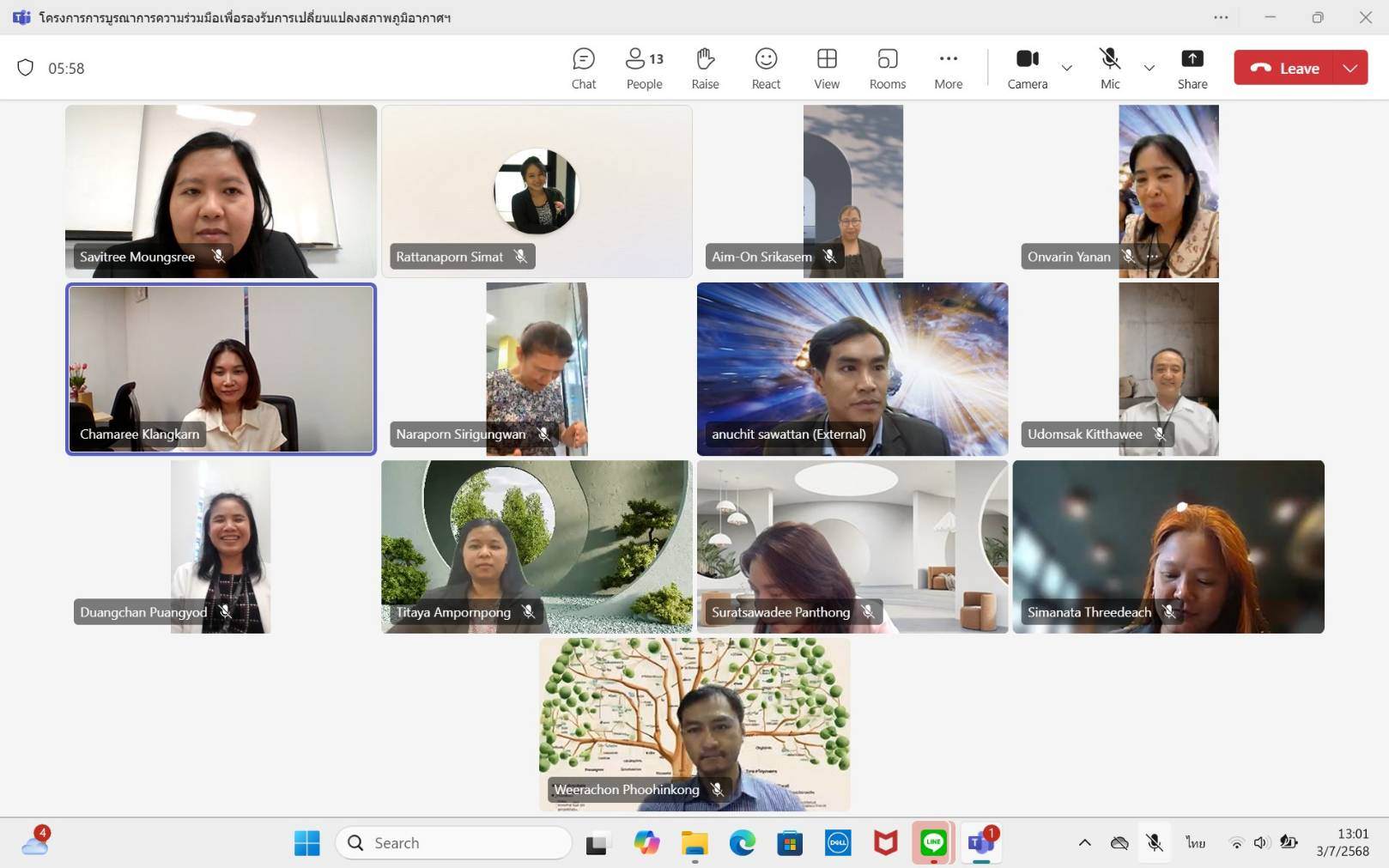The image size is (1389, 868).
Task: Open the LINE app from the taskbar
Action: 933,843
